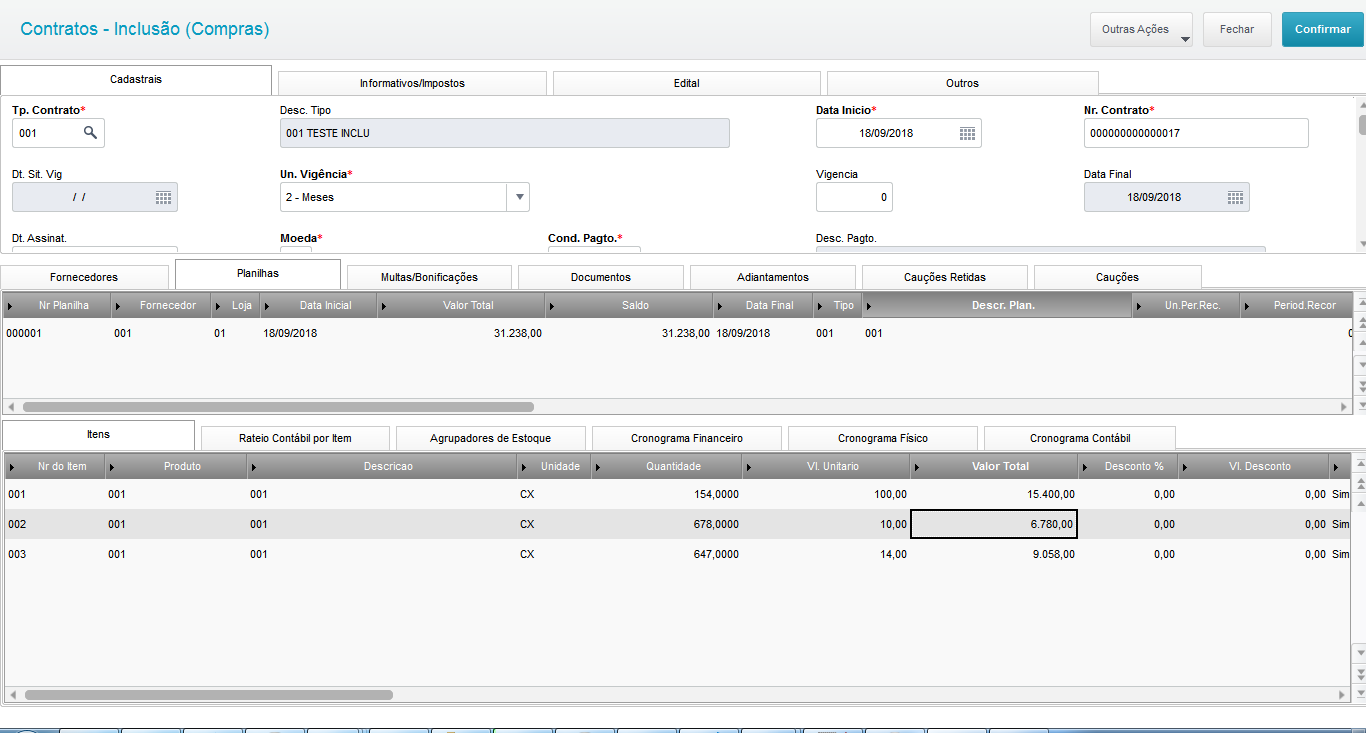Switch to Informativos/Impostos tab
This screenshot has width=1366, height=733.
(x=412, y=83)
